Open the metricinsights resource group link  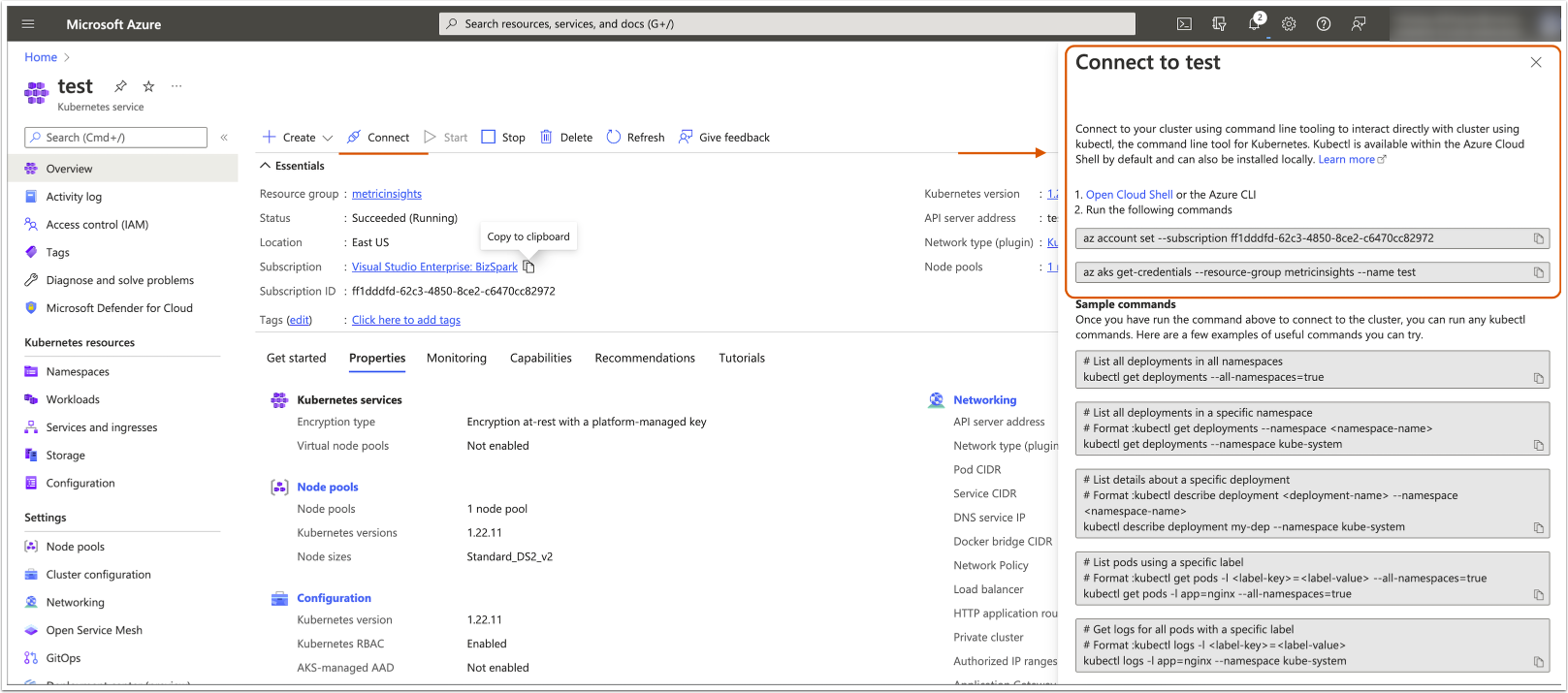point(387,194)
